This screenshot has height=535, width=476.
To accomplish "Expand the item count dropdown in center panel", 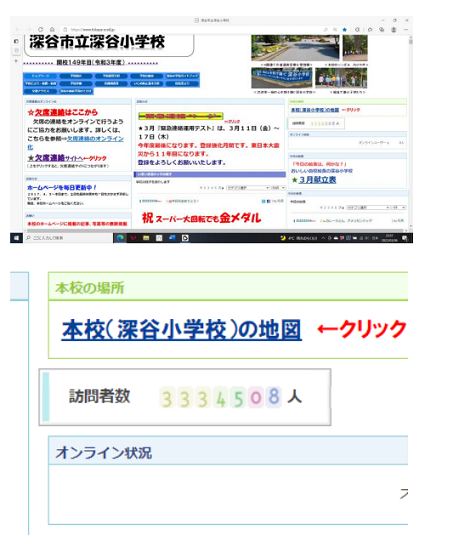I will pos(278,188).
